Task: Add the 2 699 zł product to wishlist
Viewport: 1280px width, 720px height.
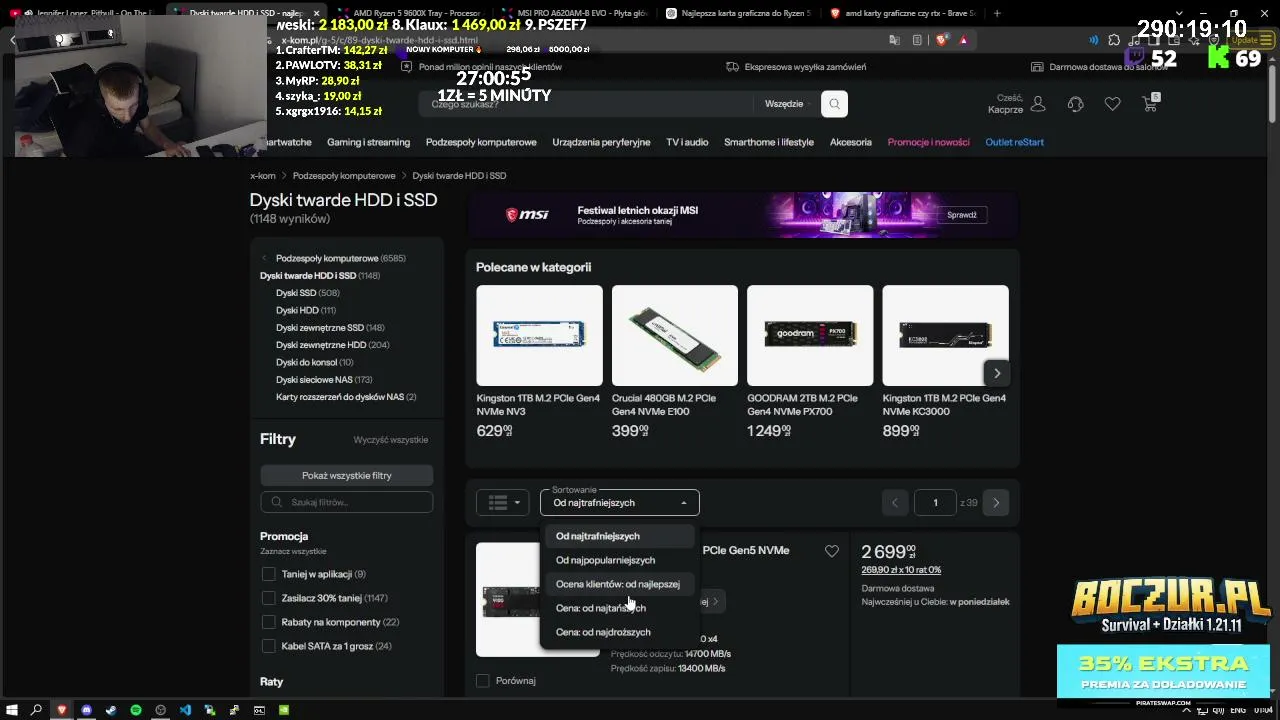Action: tap(831, 551)
